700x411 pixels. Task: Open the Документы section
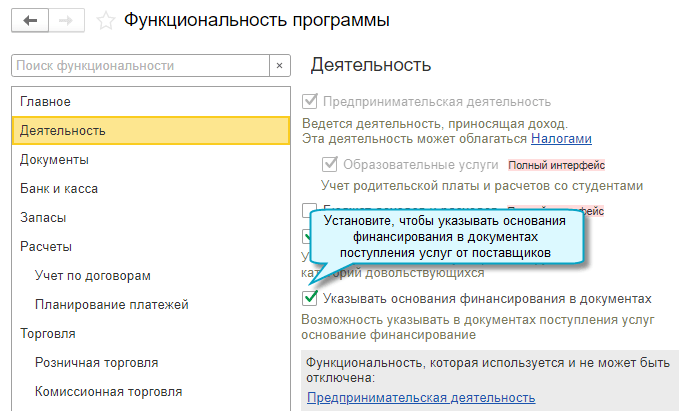[x=54, y=159]
